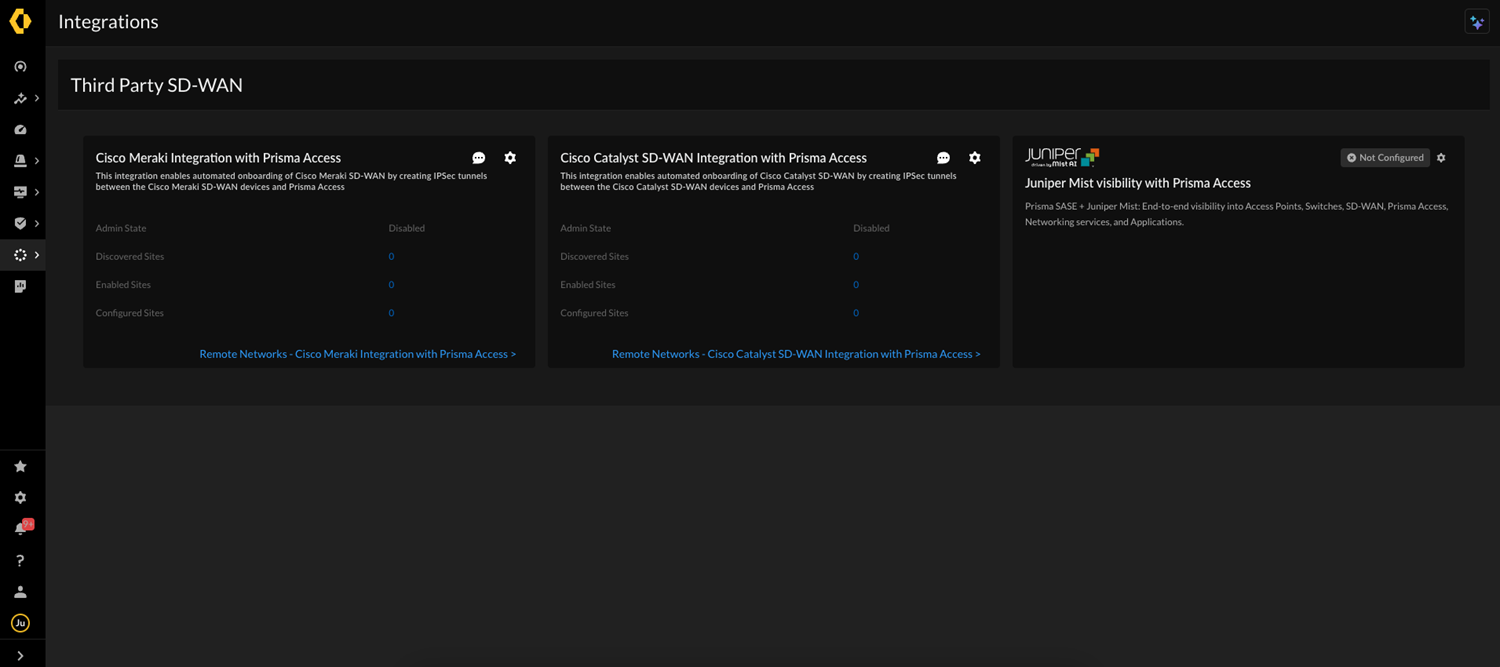Open notifications bell in the sidebar
Screen dimensions: 1500x667
click(x=20, y=529)
